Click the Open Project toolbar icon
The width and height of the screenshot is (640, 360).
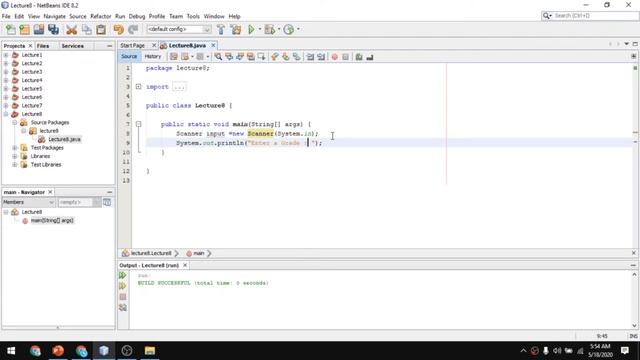pos(39,29)
